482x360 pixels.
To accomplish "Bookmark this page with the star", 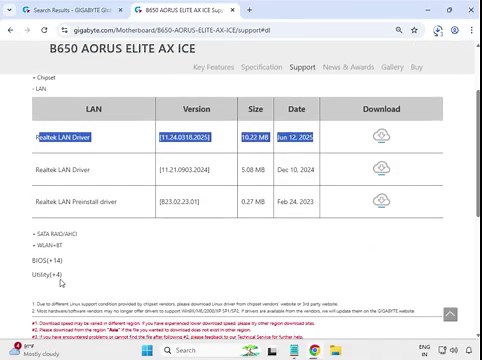I will [x=414, y=30].
